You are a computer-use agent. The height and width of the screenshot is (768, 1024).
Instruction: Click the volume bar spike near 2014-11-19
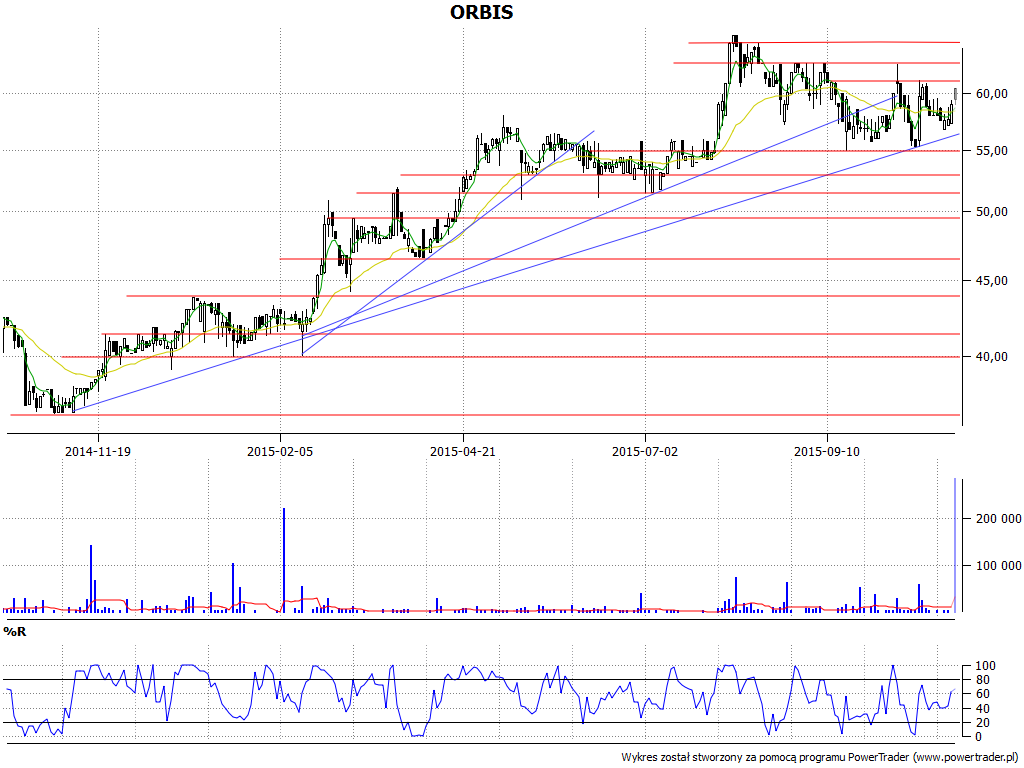pyautogui.click(x=91, y=579)
